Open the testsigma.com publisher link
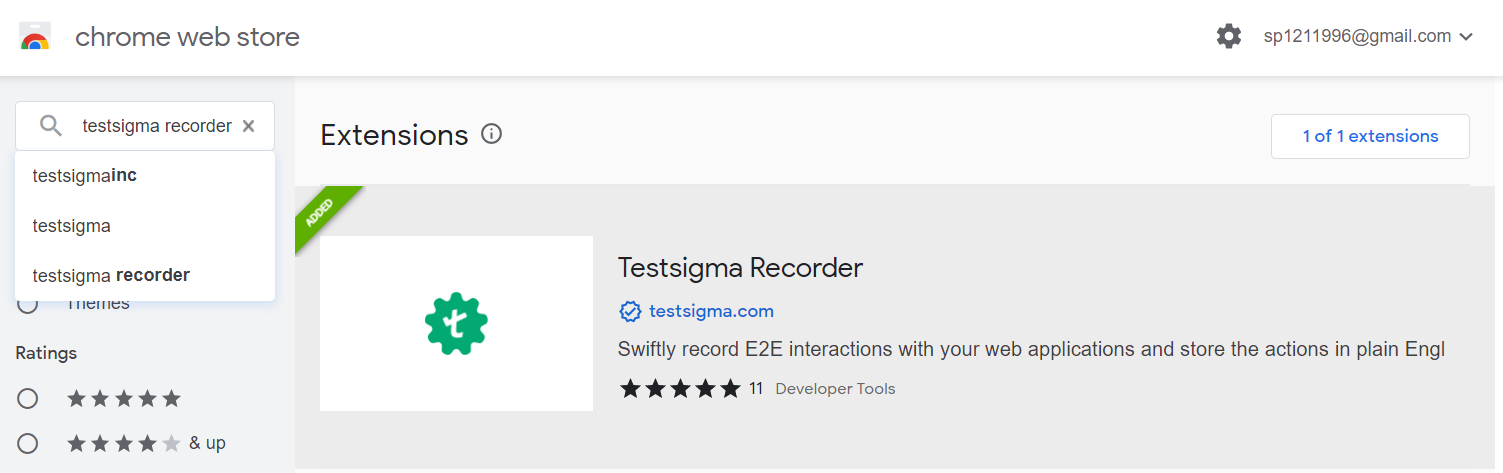This screenshot has width=1503, height=473. [711, 312]
